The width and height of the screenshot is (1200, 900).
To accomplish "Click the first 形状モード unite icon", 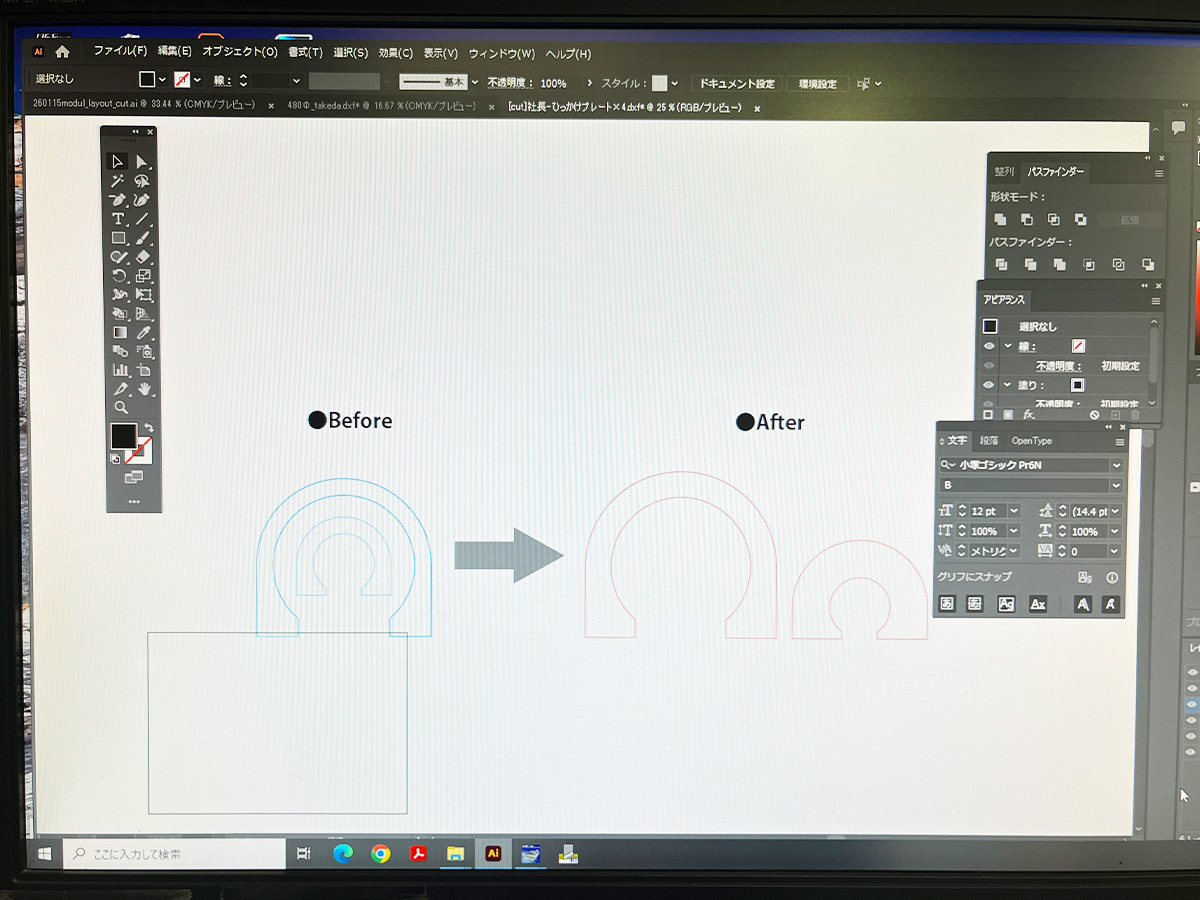I will tap(1000, 219).
